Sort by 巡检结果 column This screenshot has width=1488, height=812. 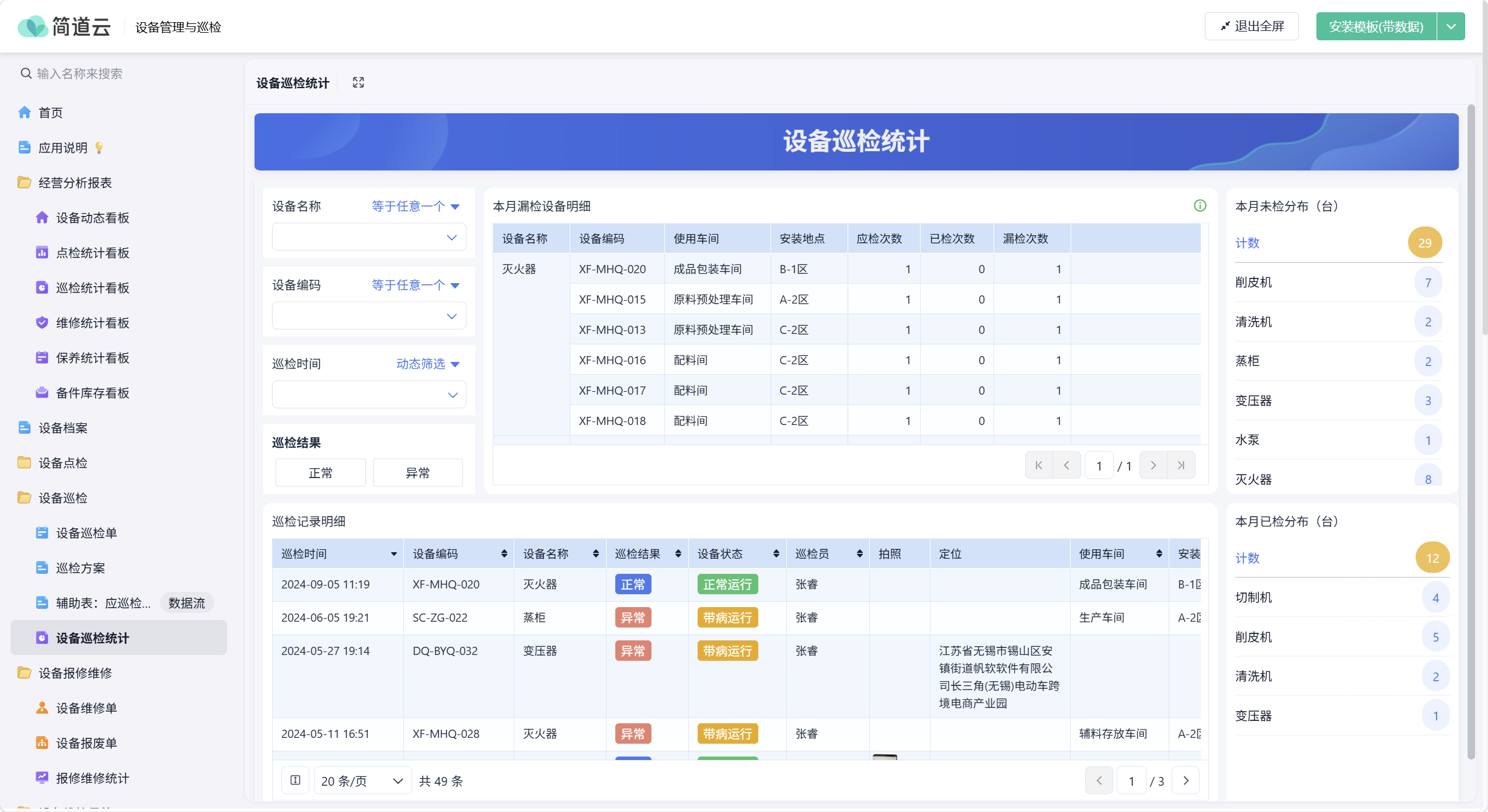(x=678, y=554)
